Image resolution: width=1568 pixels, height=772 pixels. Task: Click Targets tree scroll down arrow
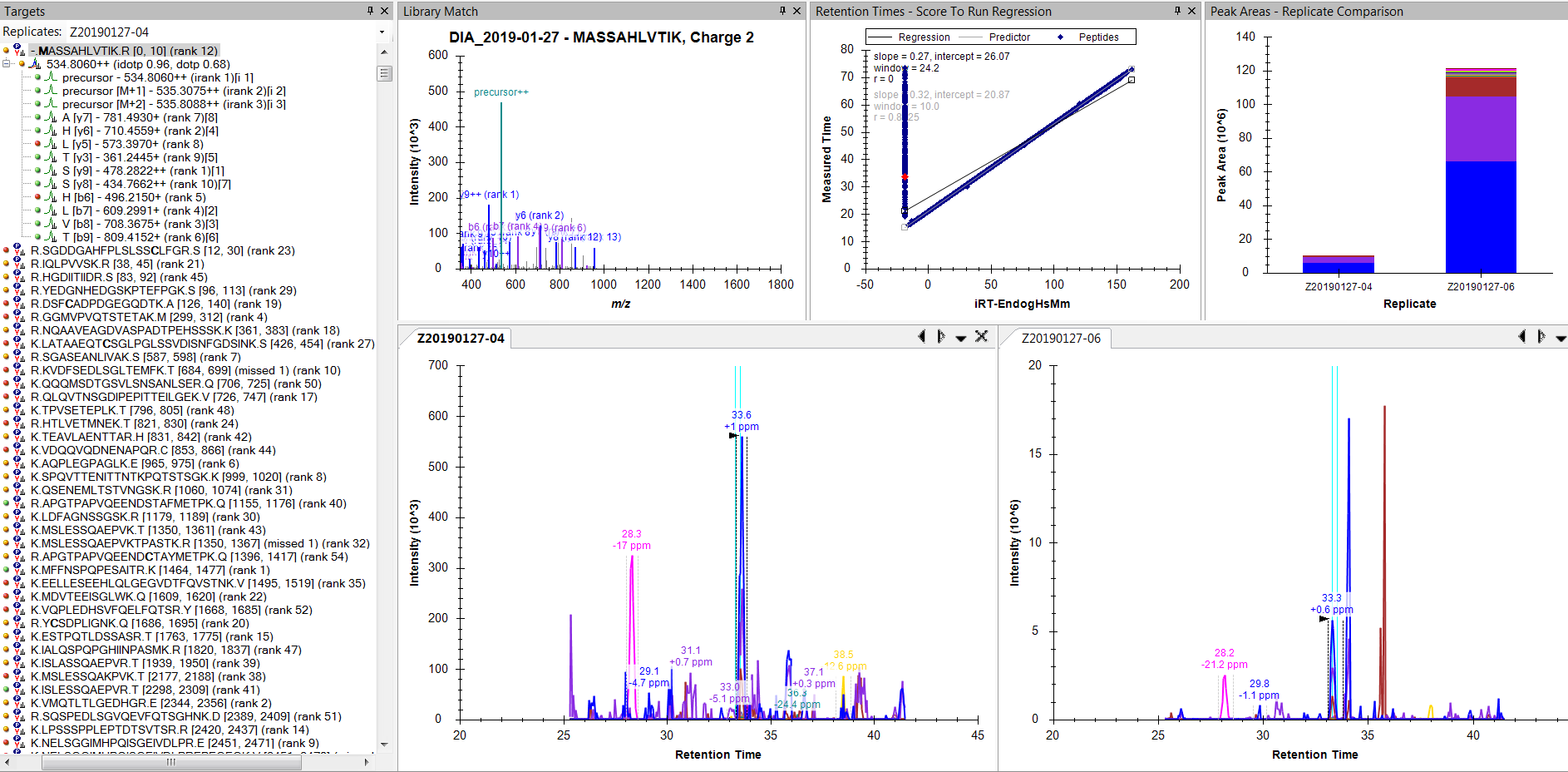384,744
